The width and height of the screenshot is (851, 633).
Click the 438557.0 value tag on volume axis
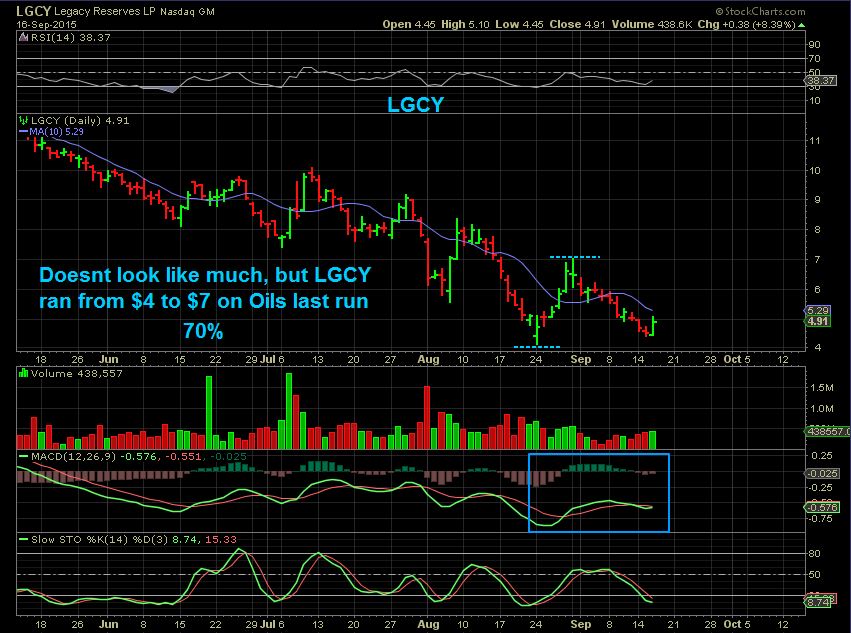(x=827, y=432)
